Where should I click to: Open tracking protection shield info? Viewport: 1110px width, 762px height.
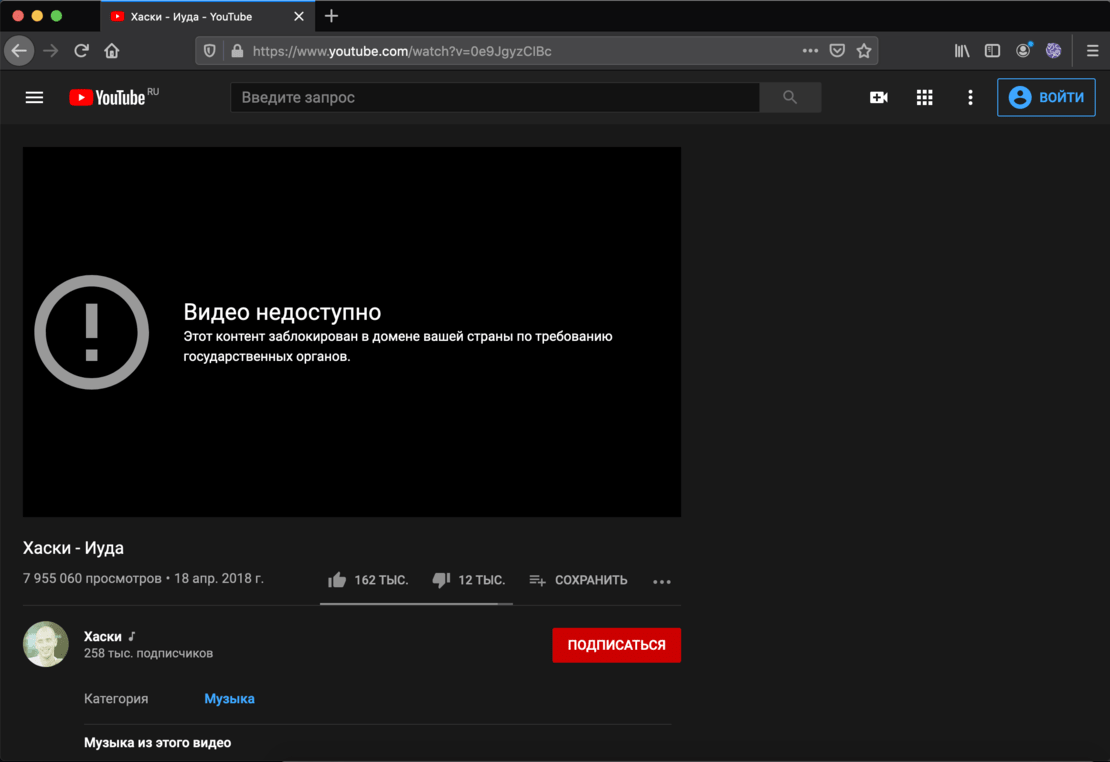click(210, 51)
